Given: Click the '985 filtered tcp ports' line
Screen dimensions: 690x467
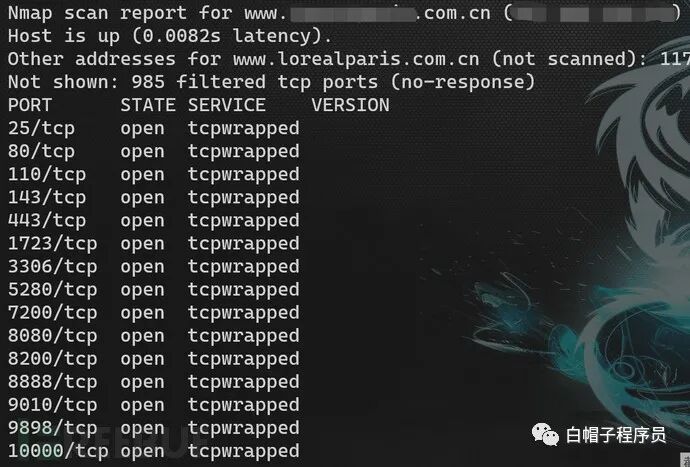Looking at the screenshot, I should (271, 82).
